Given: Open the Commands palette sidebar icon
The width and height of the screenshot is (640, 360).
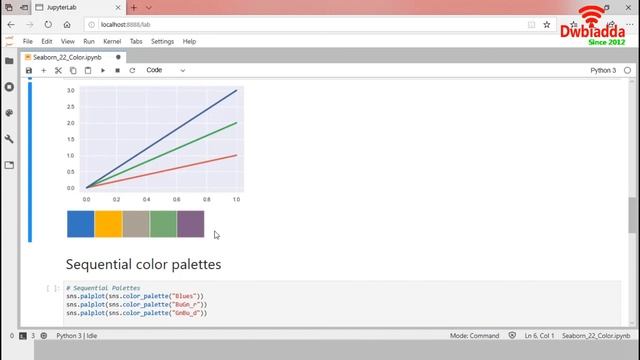Looking at the screenshot, I should (9, 113).
